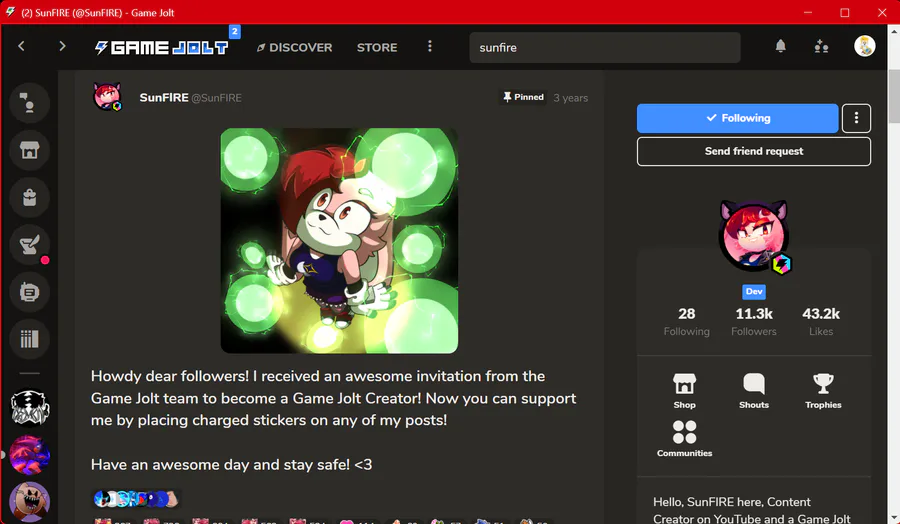Open the black and white monster community
The height and width of the screenshot is (524, 900).
tap(30, 407)
